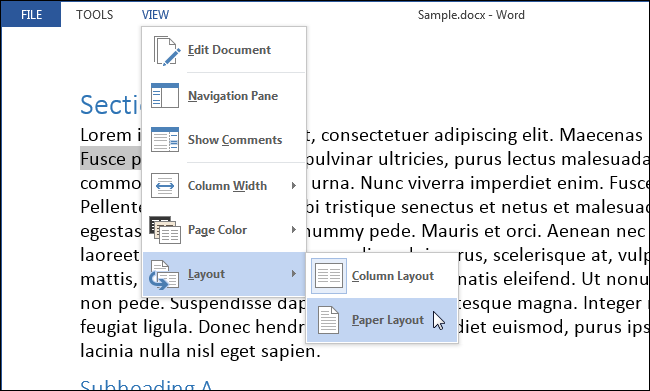Expand the Layout submenu arrow
650x391 pixels.
tap(293, 274)
